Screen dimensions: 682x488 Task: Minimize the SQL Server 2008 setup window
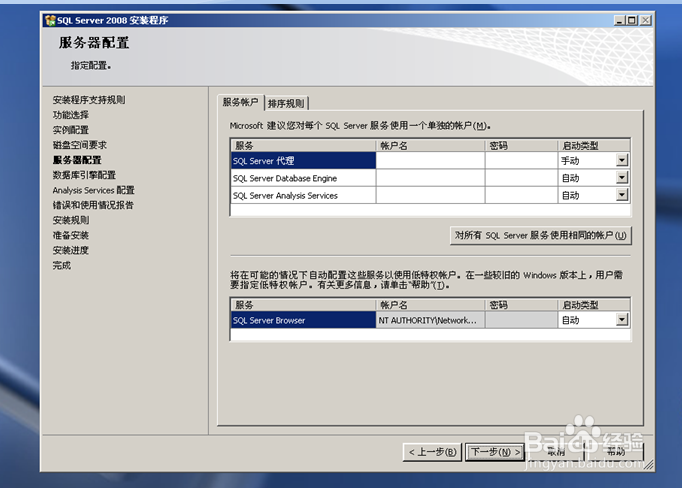coord(619,20)
